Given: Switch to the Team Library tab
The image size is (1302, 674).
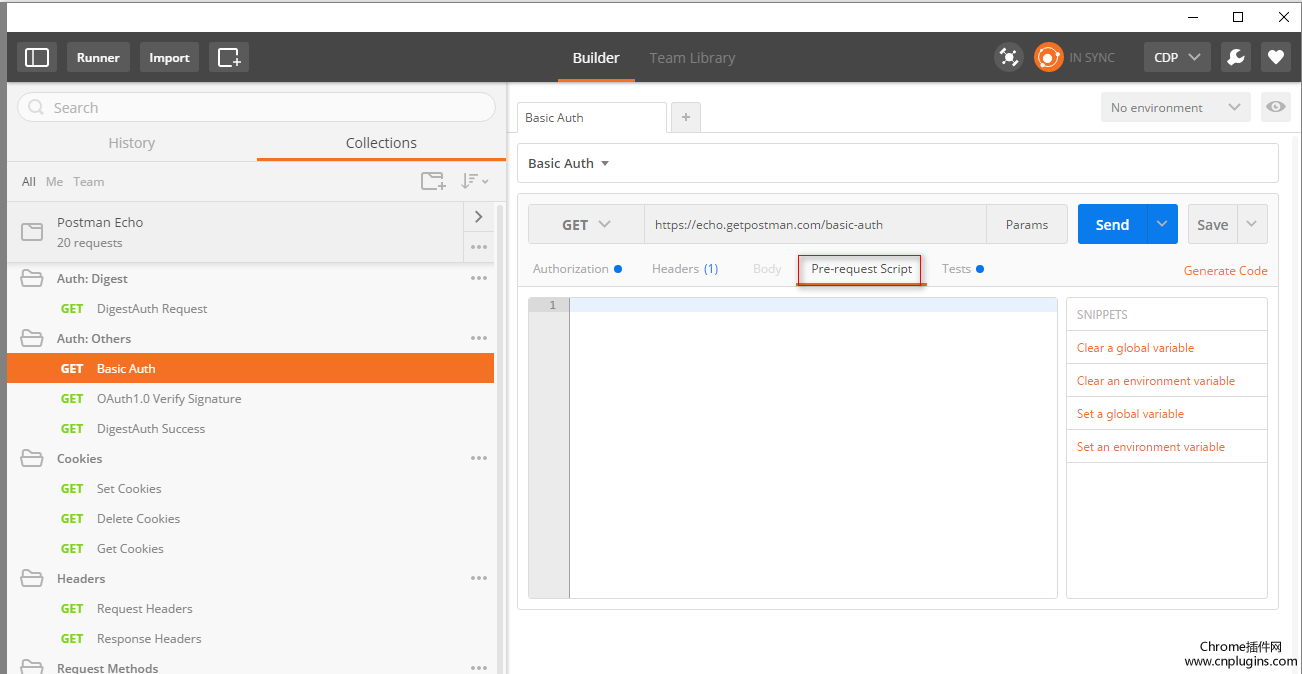Looking at the screenshot, I should 692,58.
